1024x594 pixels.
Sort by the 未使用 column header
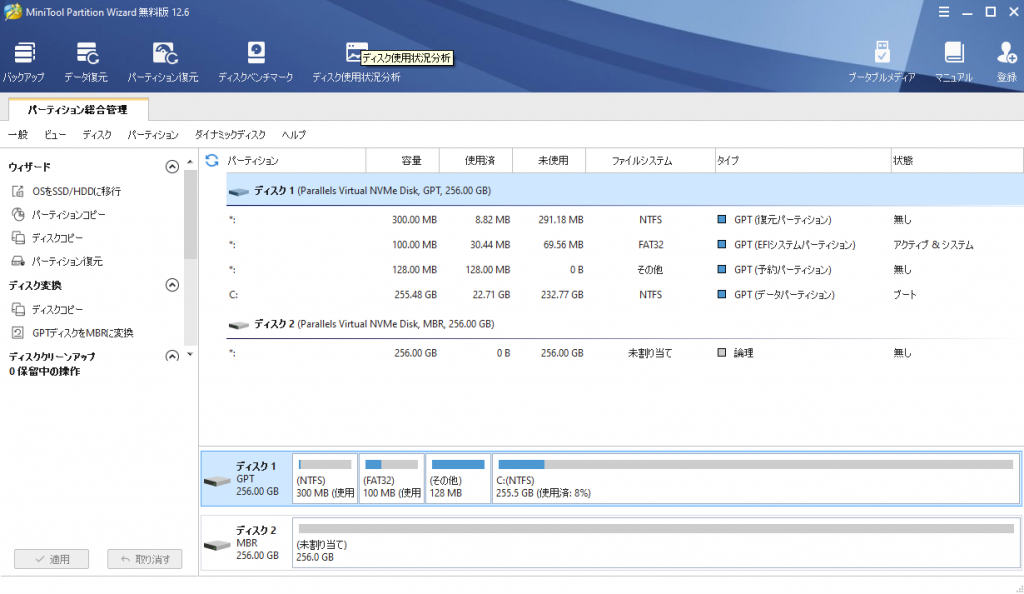coord(549,161)
